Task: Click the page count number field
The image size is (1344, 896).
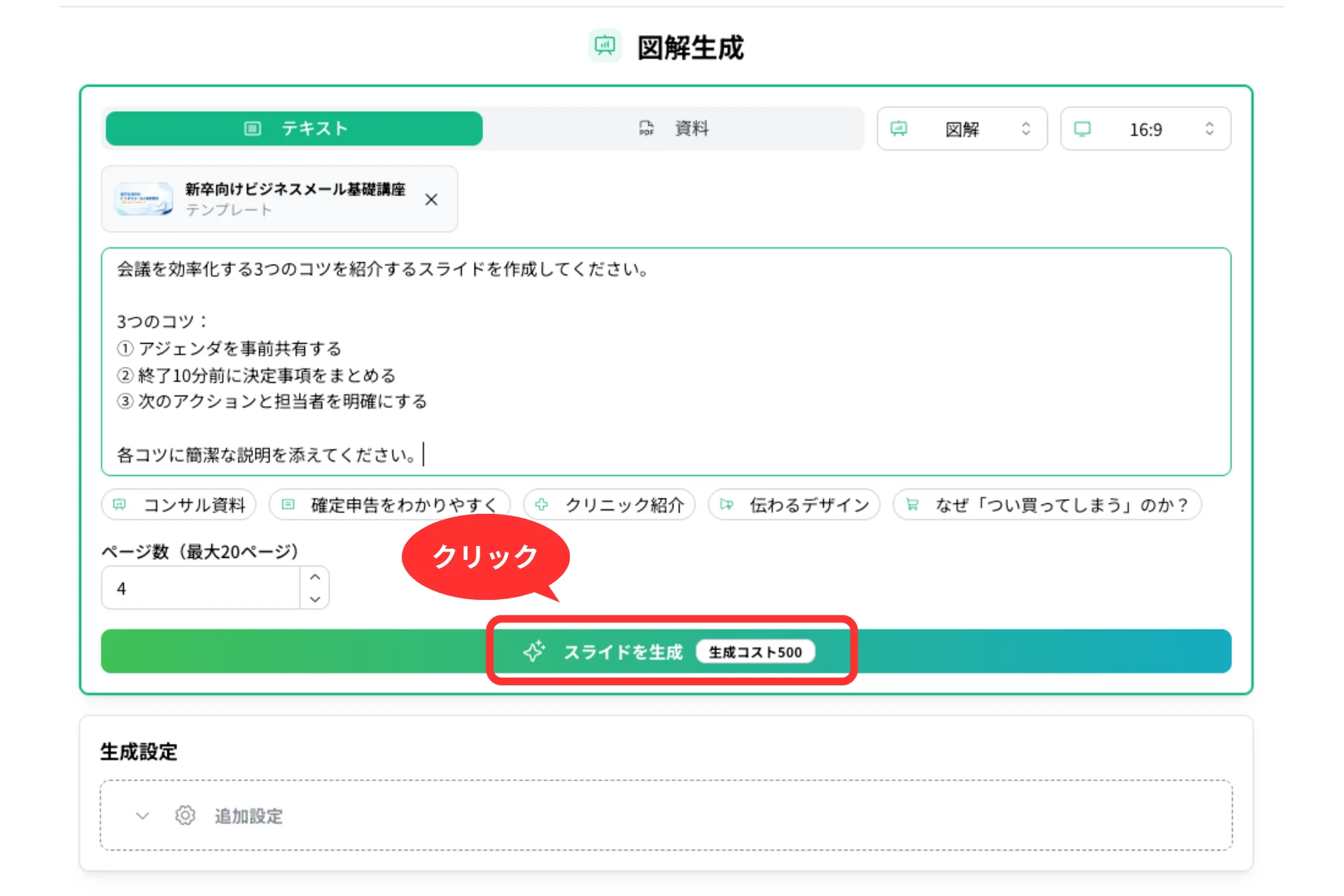Action: [202, 588]
